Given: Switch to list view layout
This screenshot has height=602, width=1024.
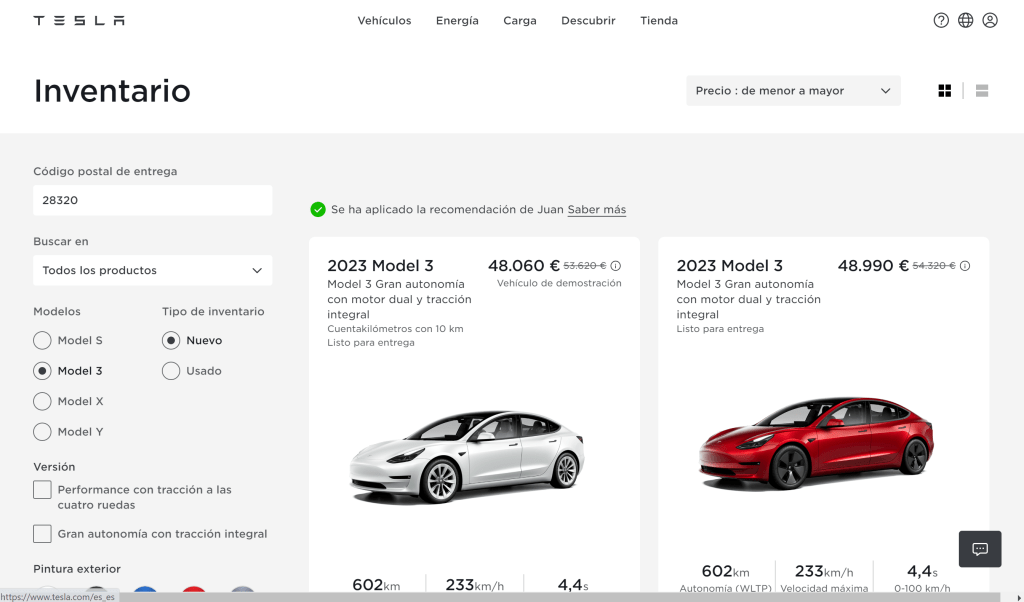Looking at the screenshot, I should [982, 91].
